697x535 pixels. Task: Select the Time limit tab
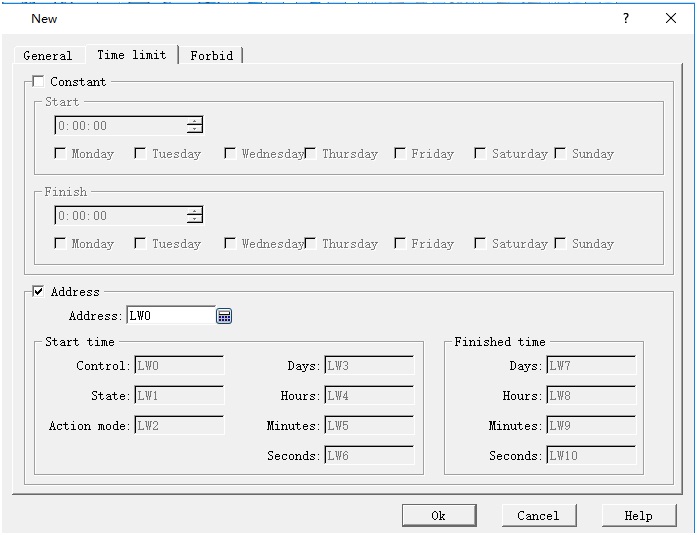[131, 55]
